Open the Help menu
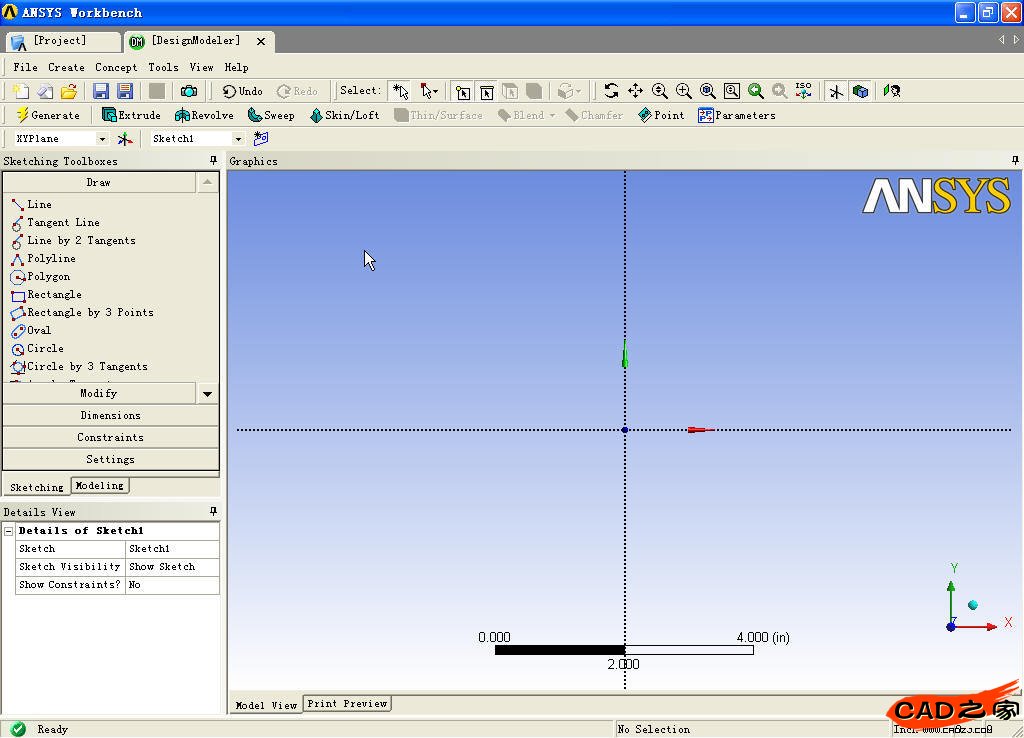 [236, 67]
